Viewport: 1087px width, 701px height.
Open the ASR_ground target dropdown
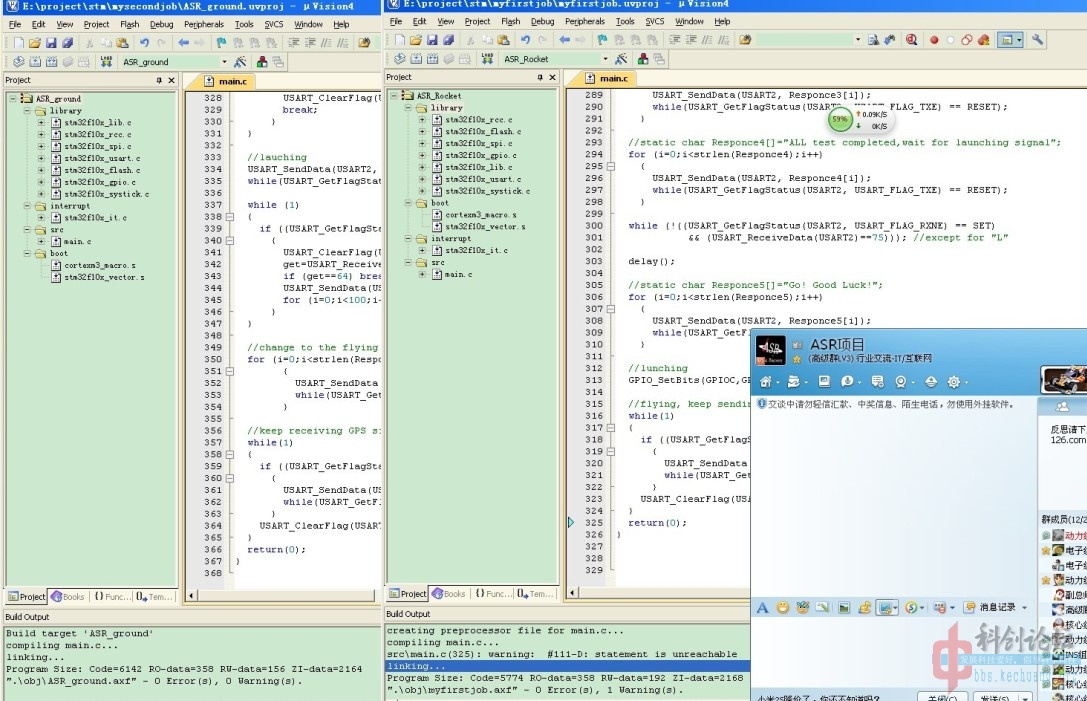224,62
